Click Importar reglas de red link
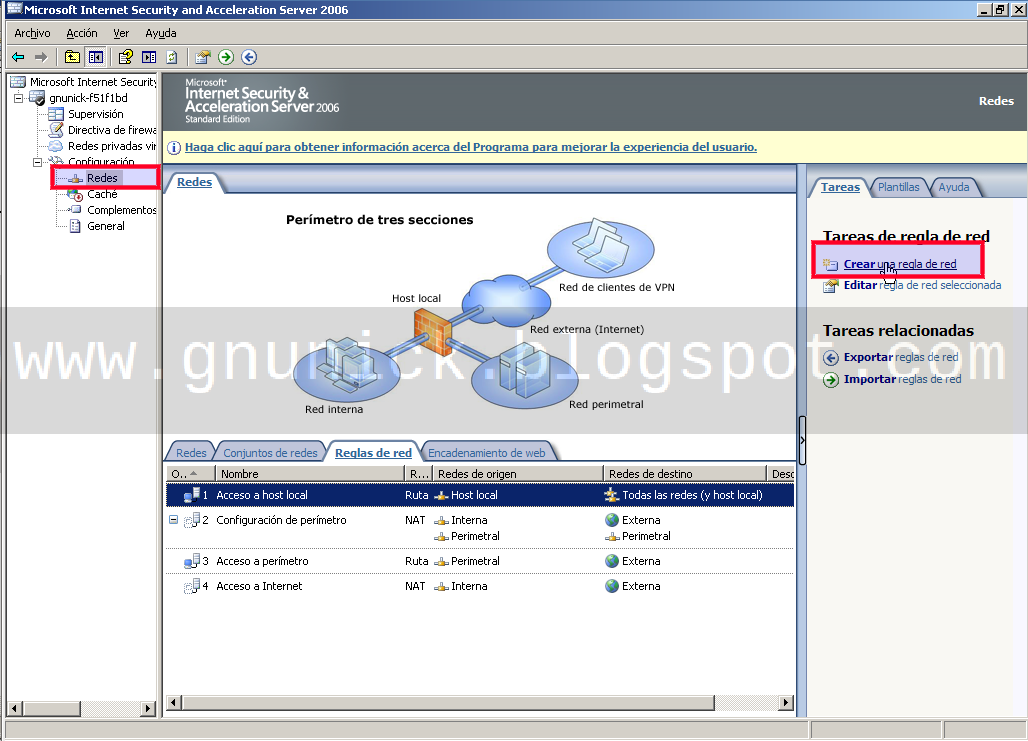 point(902,379)
